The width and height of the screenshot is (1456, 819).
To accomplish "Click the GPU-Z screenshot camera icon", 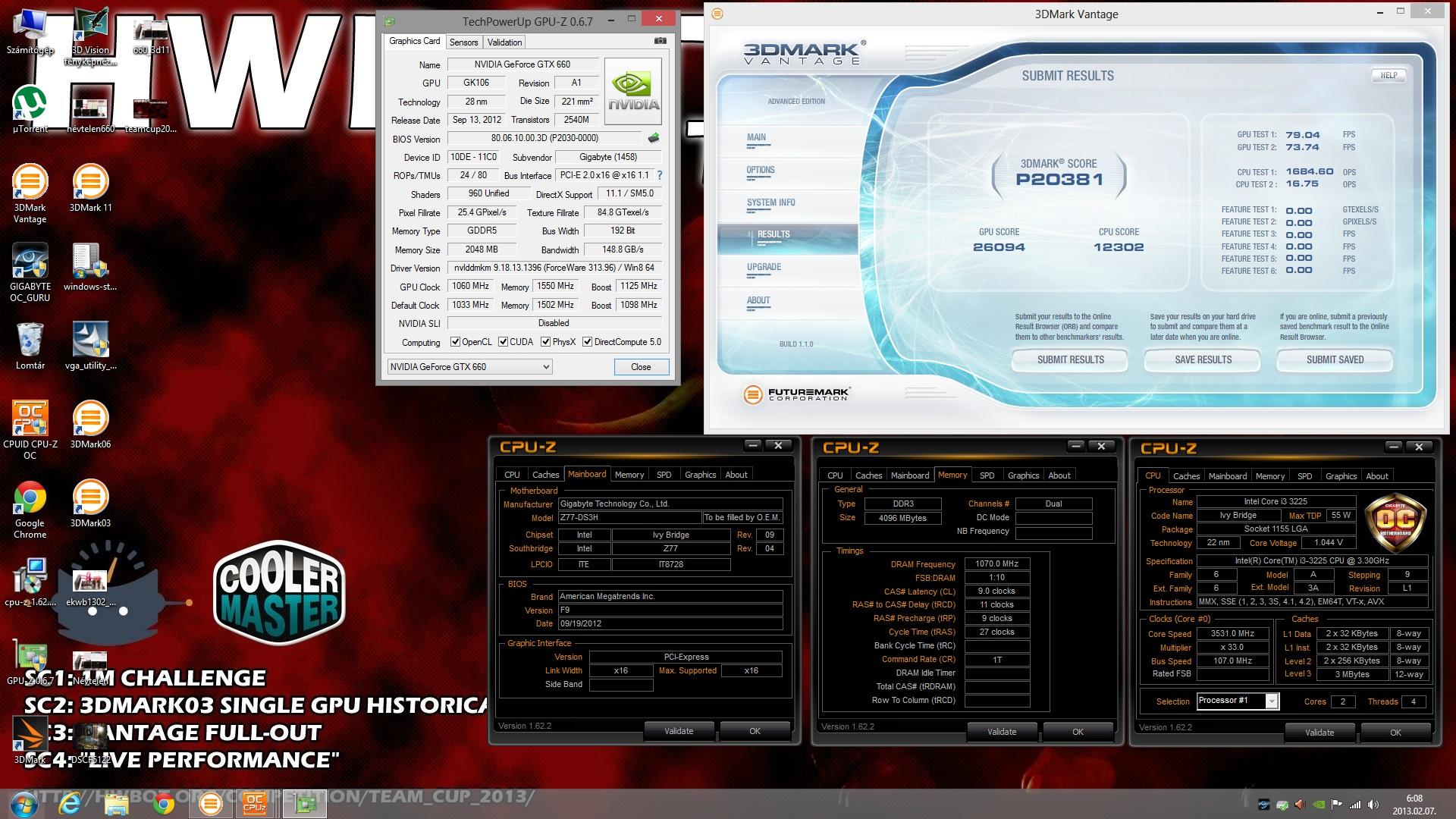I will 661,42.
